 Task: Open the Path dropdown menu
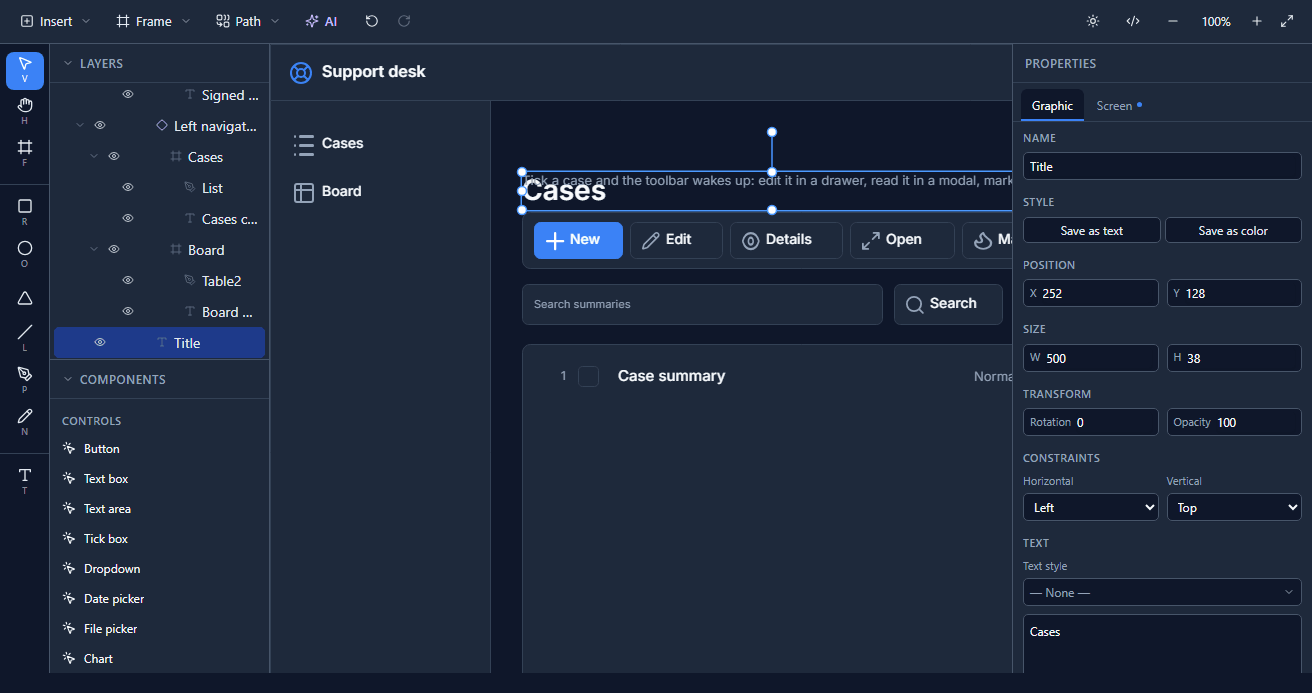[247, 21]
